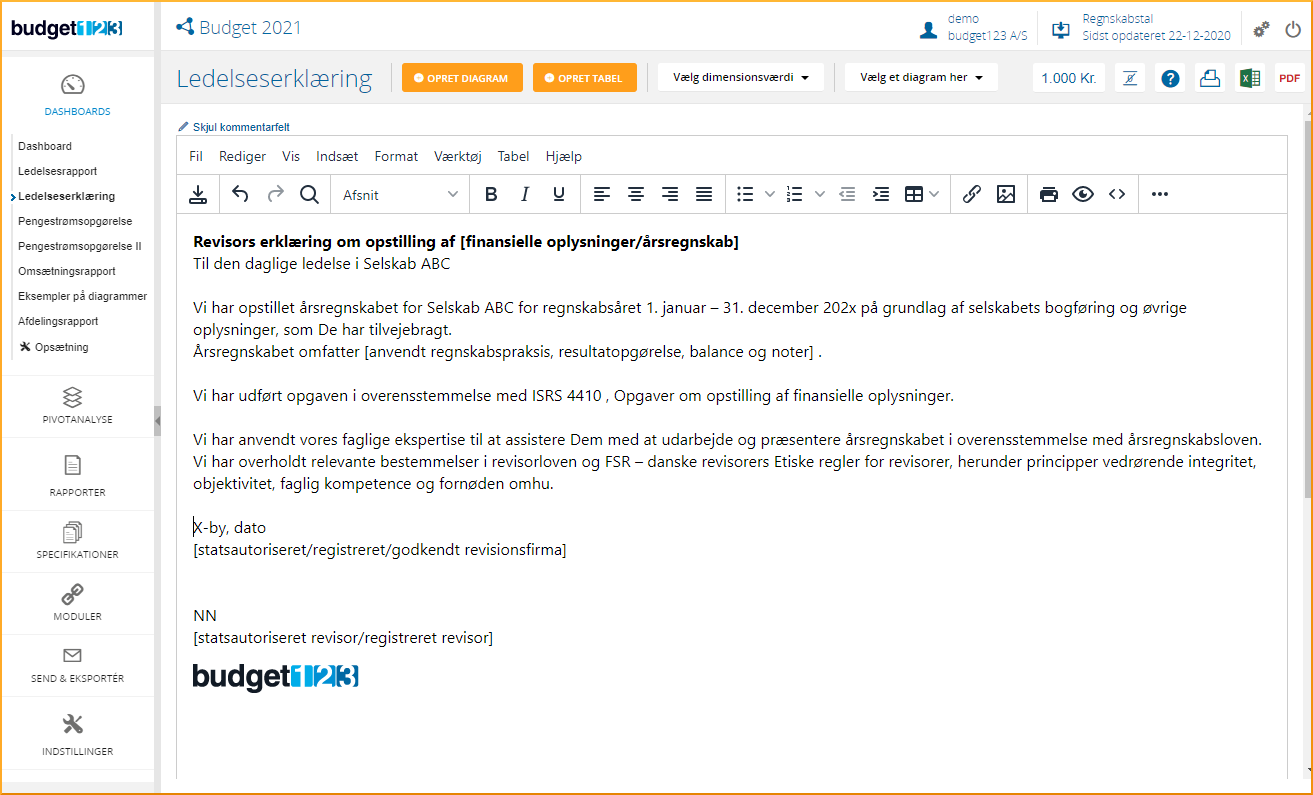Click the undo arrow in the editor
The height and width of the screenshot is (795, 1313).
pos(240,195)
